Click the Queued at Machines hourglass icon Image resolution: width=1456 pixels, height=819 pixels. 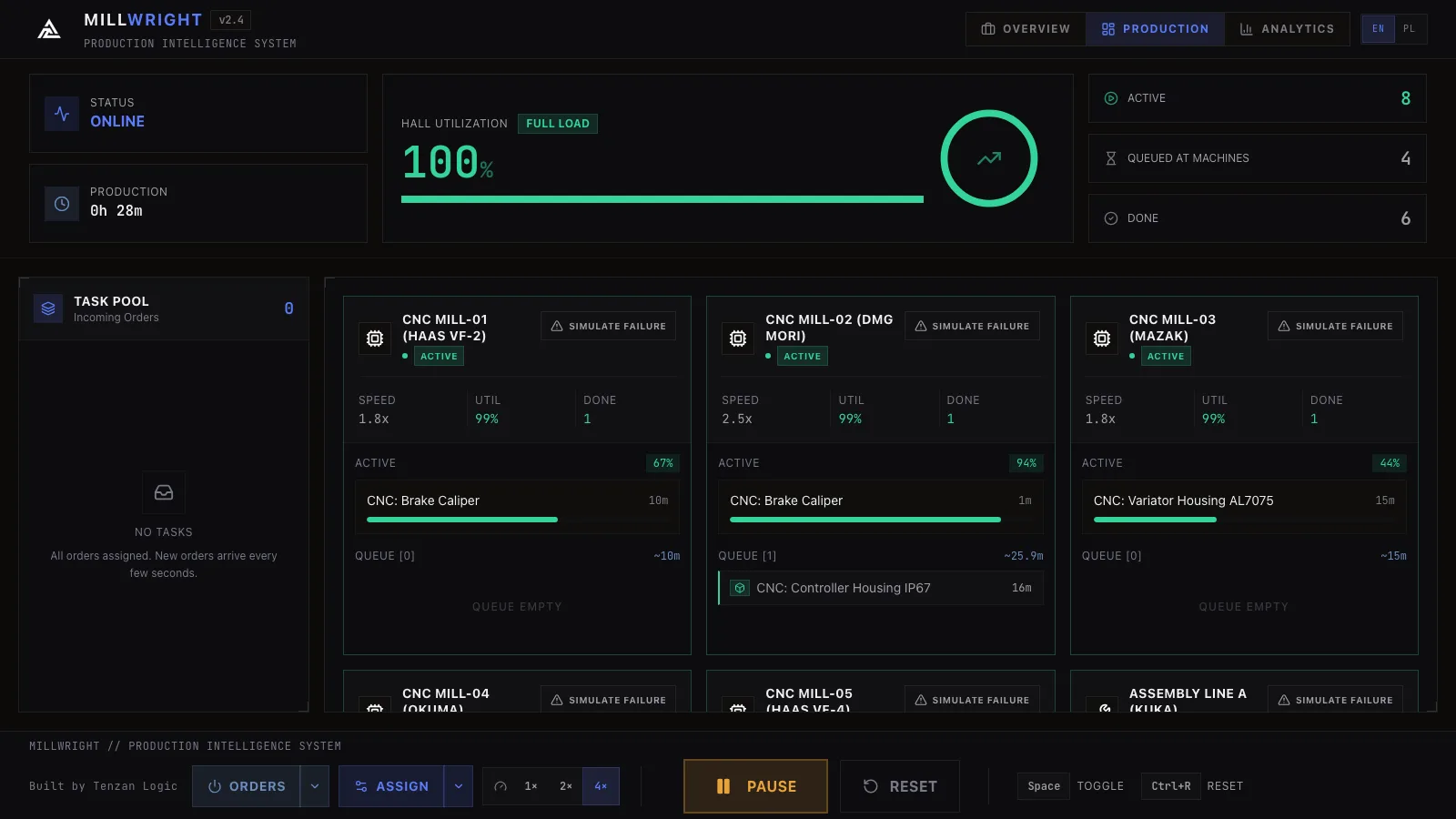pos(1111,158)
